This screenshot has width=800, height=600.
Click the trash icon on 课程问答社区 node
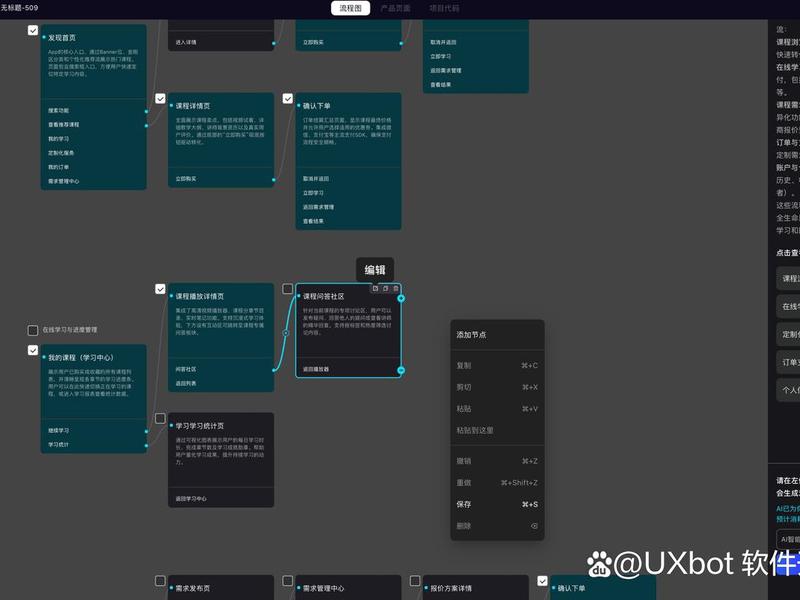(396, 289)
